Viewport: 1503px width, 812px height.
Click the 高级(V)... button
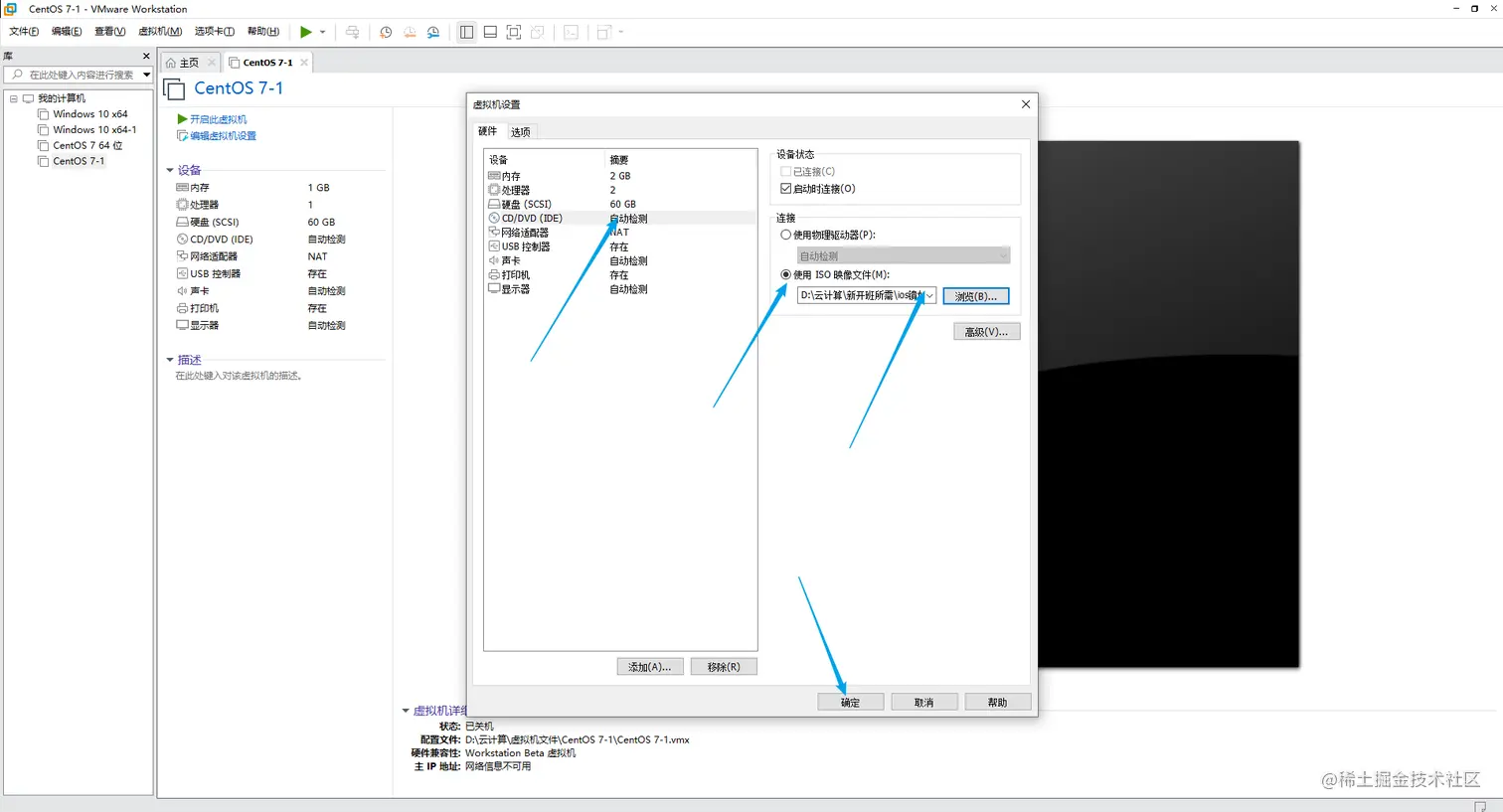(x=986, y=332)
